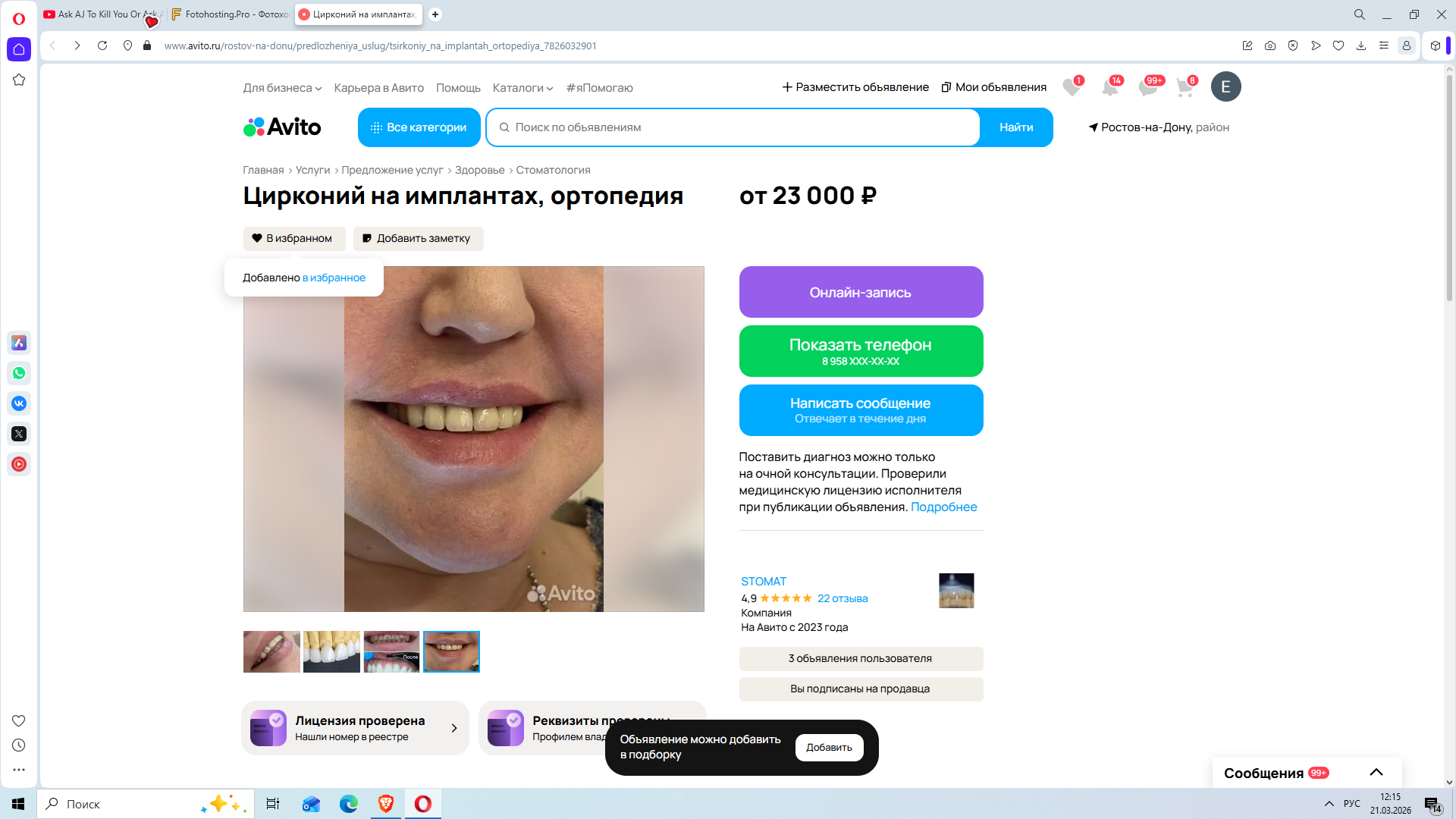
Task: Switch to Fotohosting.Pro browser tab
Action: (x=231, y=14)
